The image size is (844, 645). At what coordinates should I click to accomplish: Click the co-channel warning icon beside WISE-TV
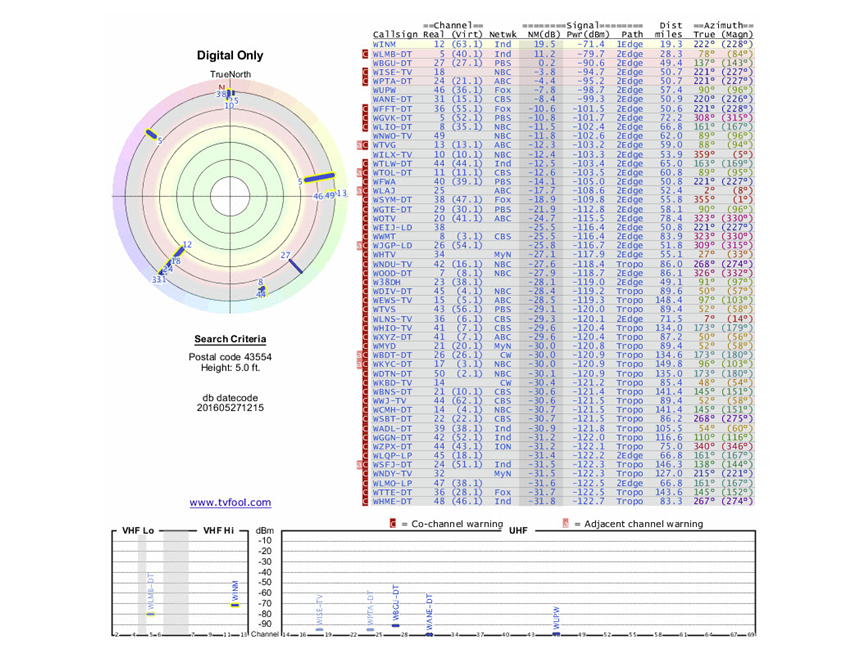pyautogui.click(x=365, y=72)
